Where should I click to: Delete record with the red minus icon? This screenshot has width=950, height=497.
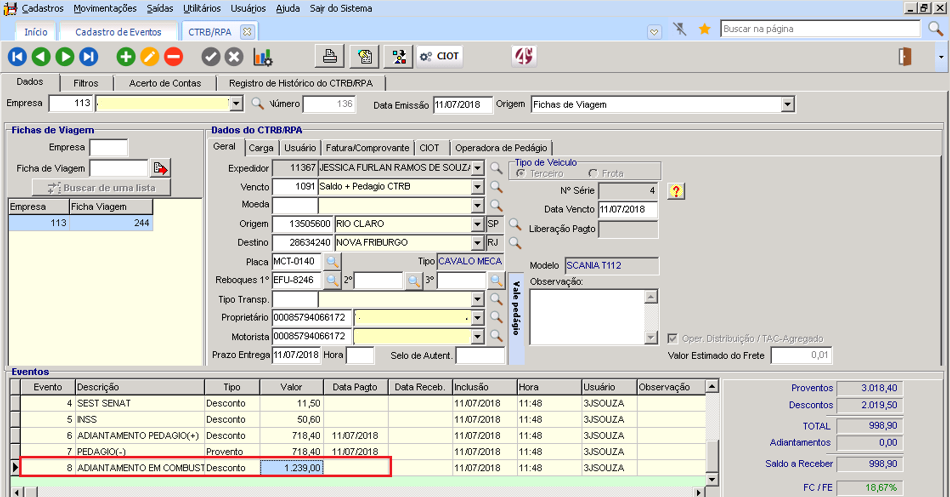(x=173, y=57)
